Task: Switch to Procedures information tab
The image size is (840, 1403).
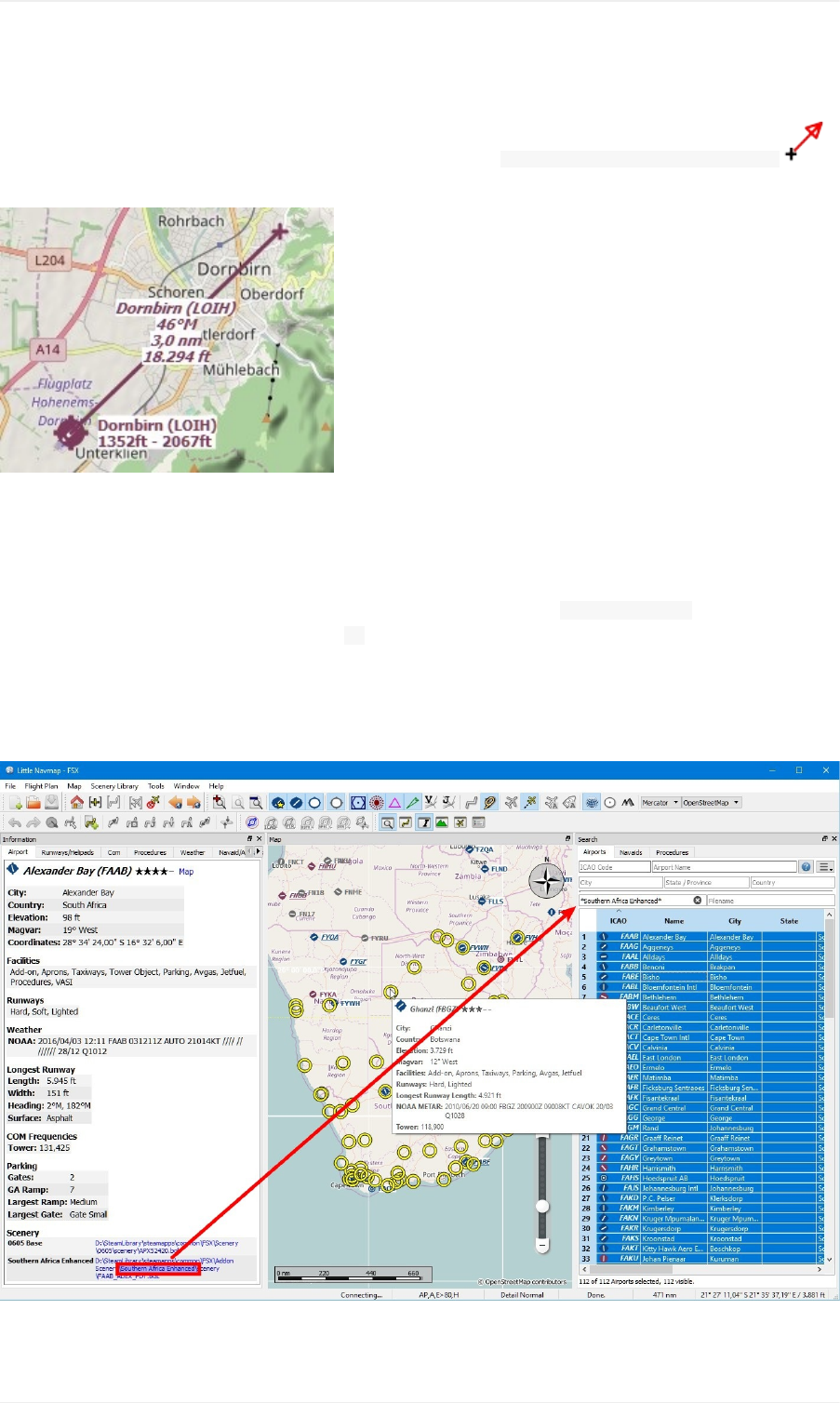Action: click(150, 852)
